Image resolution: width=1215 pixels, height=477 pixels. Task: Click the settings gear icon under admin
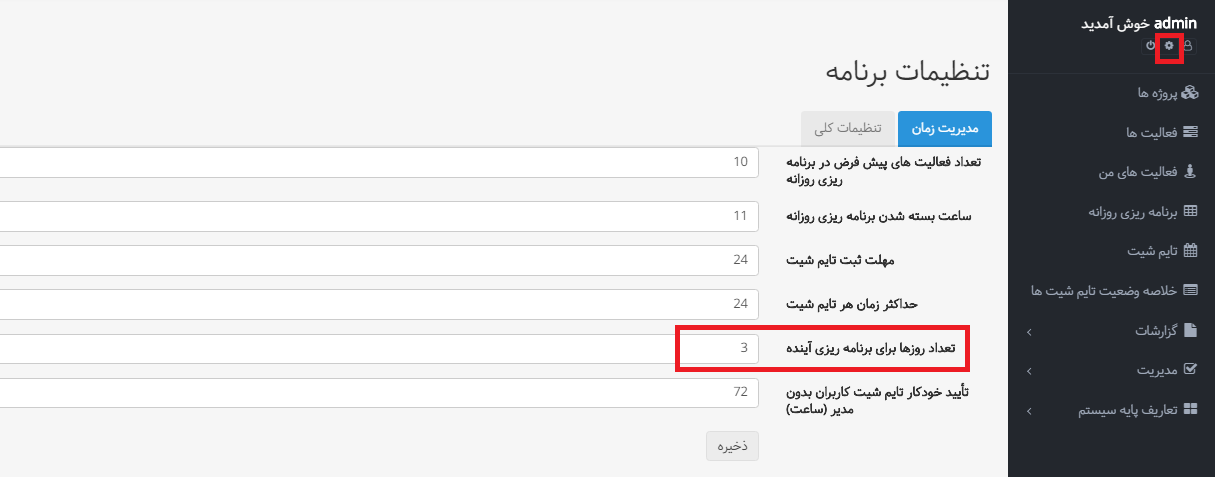(1169, 46)
